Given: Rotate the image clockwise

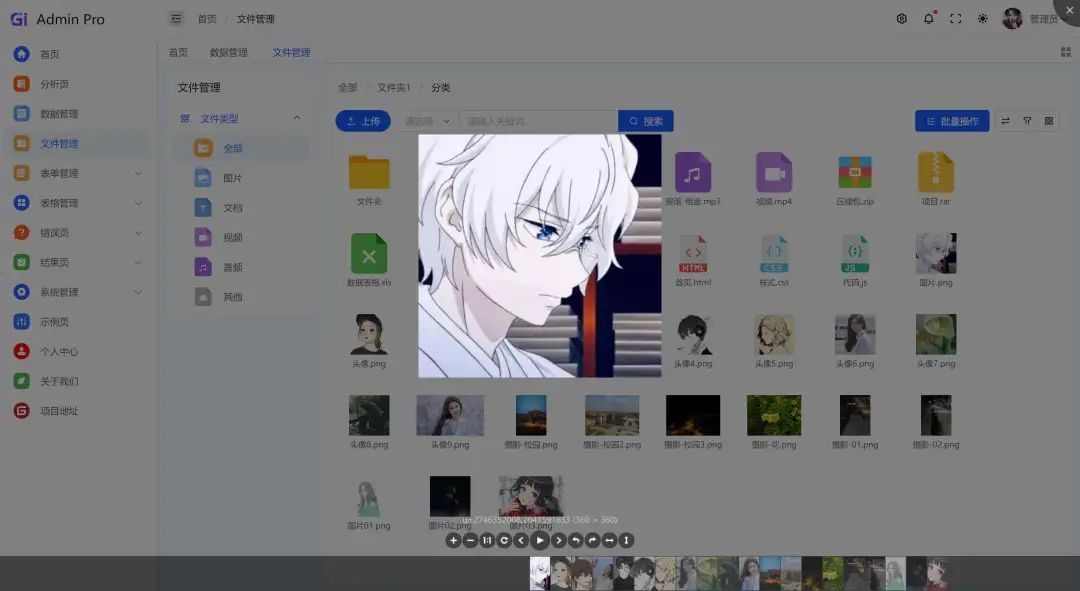Looking at the screenshot, I should [x=592, y=541].
